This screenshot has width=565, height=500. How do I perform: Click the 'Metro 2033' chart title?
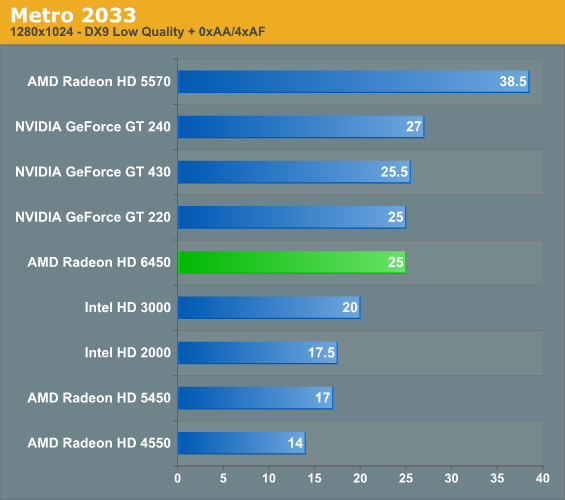point(73,15)
